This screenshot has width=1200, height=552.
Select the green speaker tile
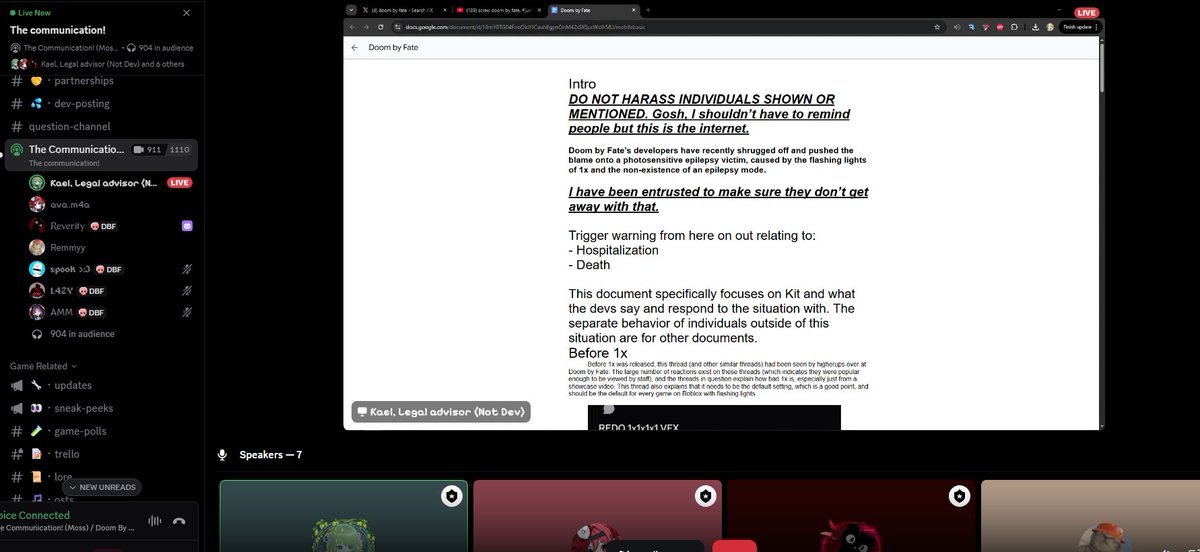pyautogui.click(x=344, y=516)
